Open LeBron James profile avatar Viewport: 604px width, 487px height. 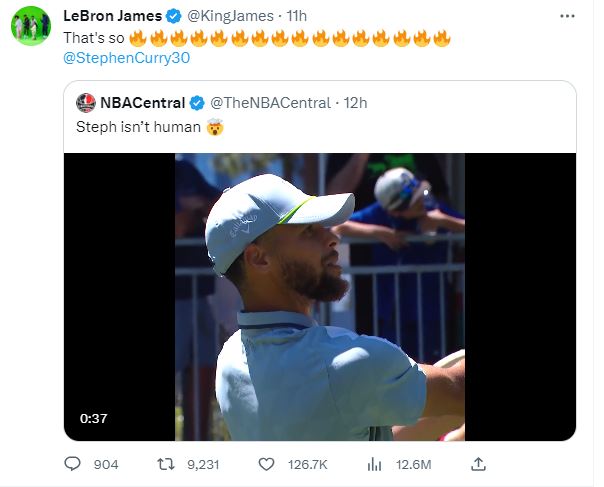click(31, 26)
